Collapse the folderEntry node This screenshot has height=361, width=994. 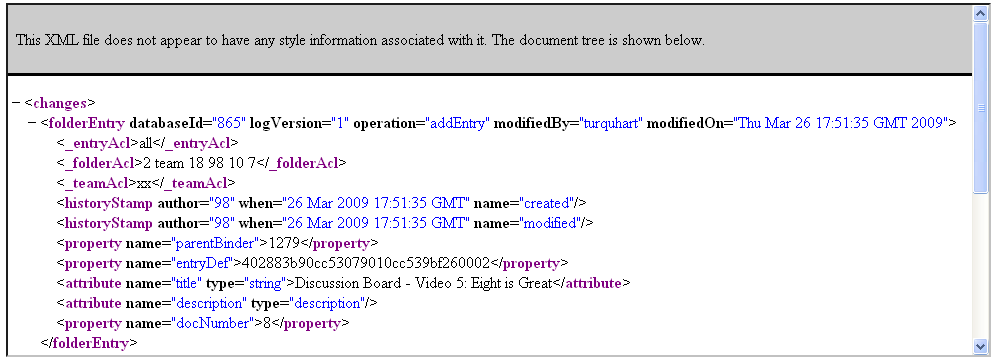click(32, 123)
